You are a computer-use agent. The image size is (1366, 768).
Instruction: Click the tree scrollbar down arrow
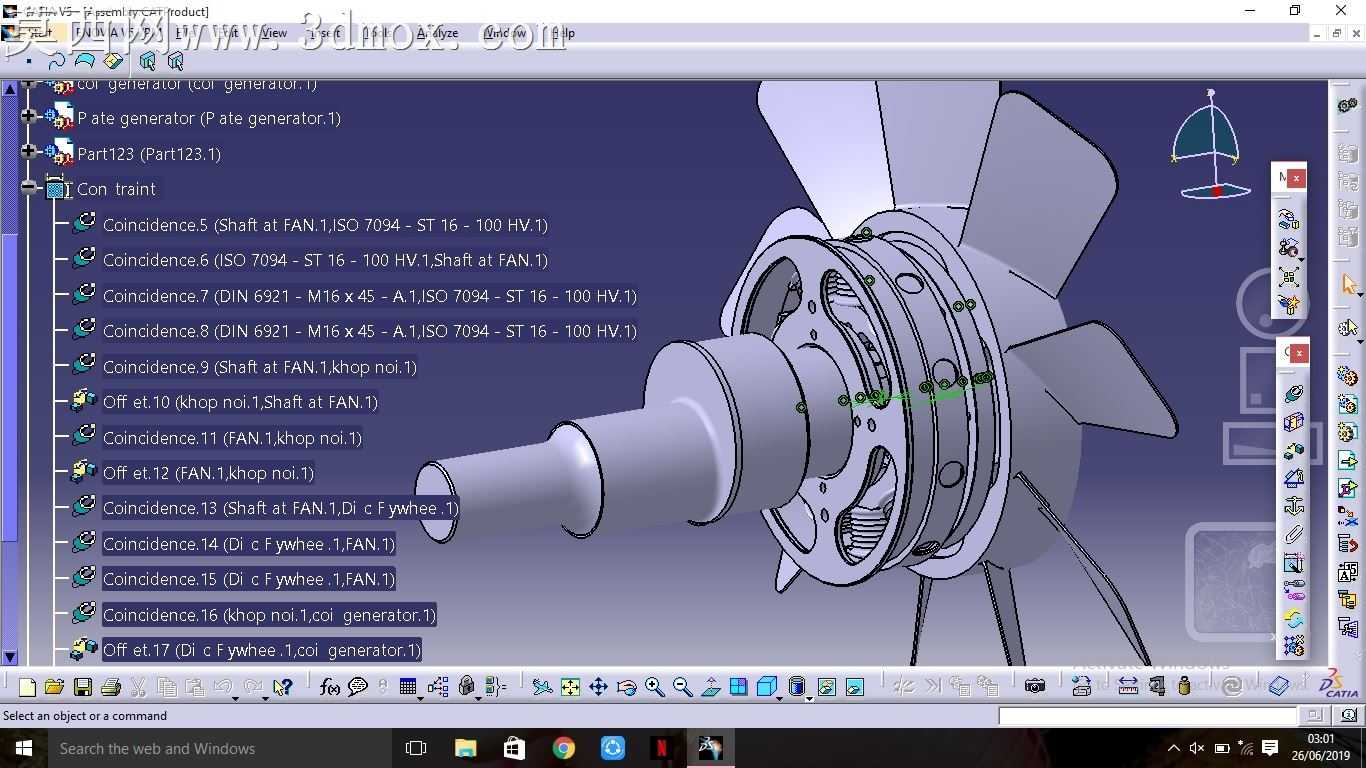10,657
